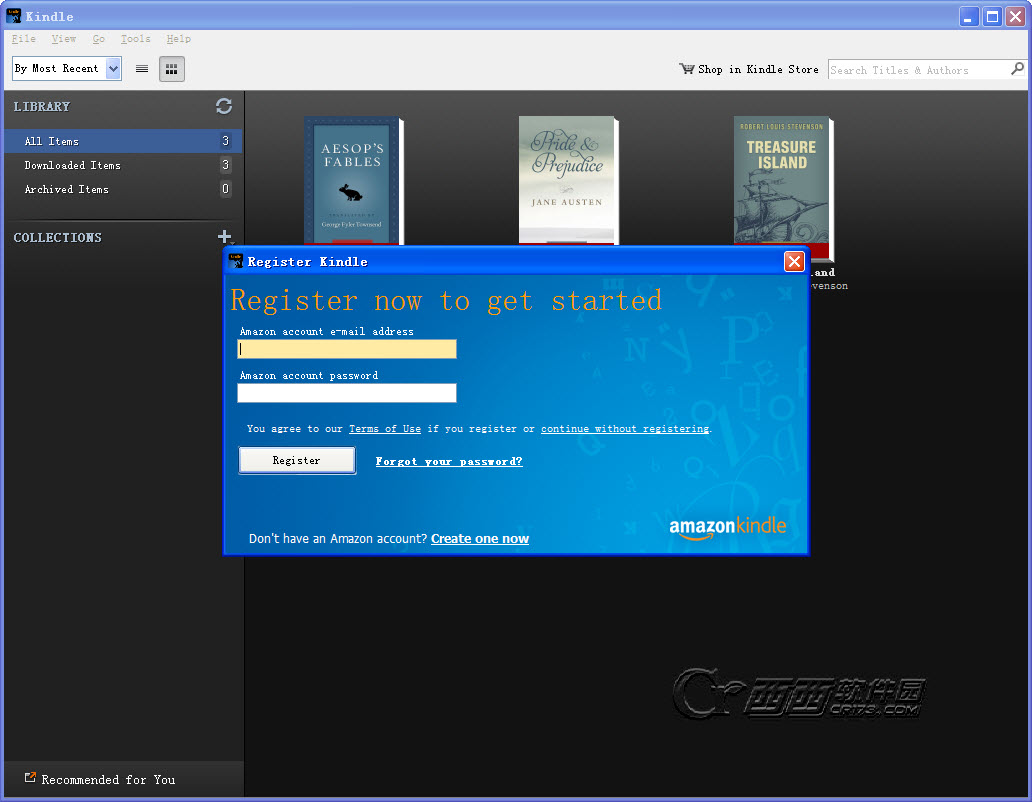Screen dimensions: 1032x802
Task: Select All Items in Library
Action: [x=123, y=141]
